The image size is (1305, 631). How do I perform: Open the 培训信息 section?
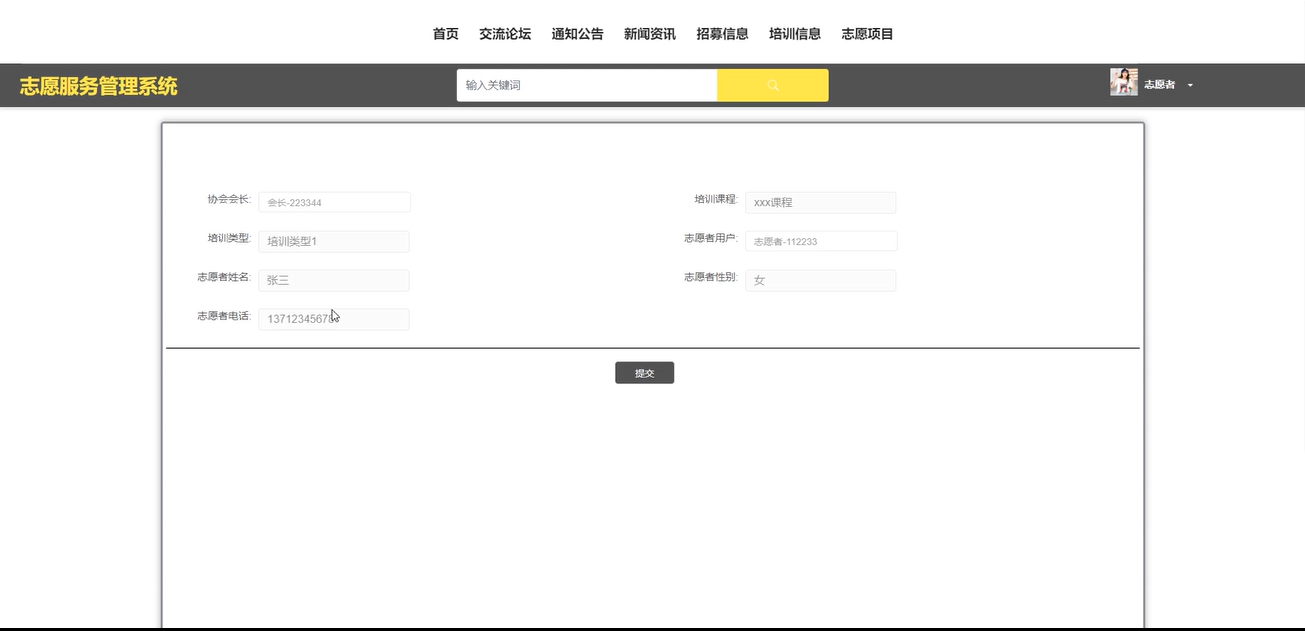click(x=795, y=34)
